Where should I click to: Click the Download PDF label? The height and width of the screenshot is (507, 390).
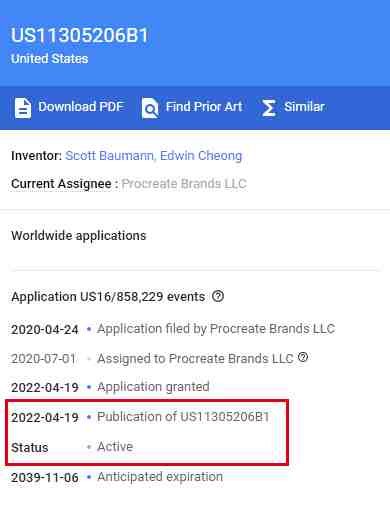(x=81, y=107)
